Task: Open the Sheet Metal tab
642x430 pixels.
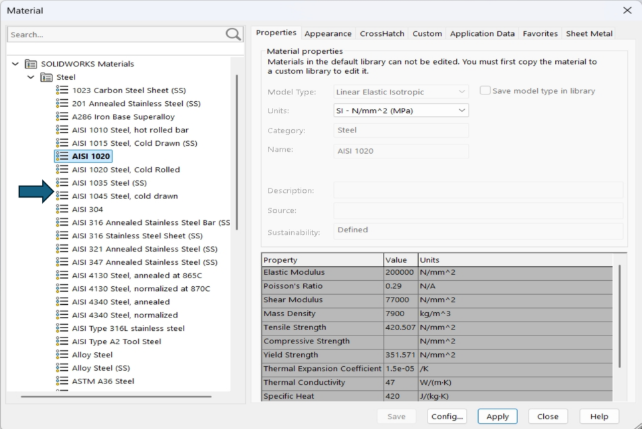Action: coord(589,34)
